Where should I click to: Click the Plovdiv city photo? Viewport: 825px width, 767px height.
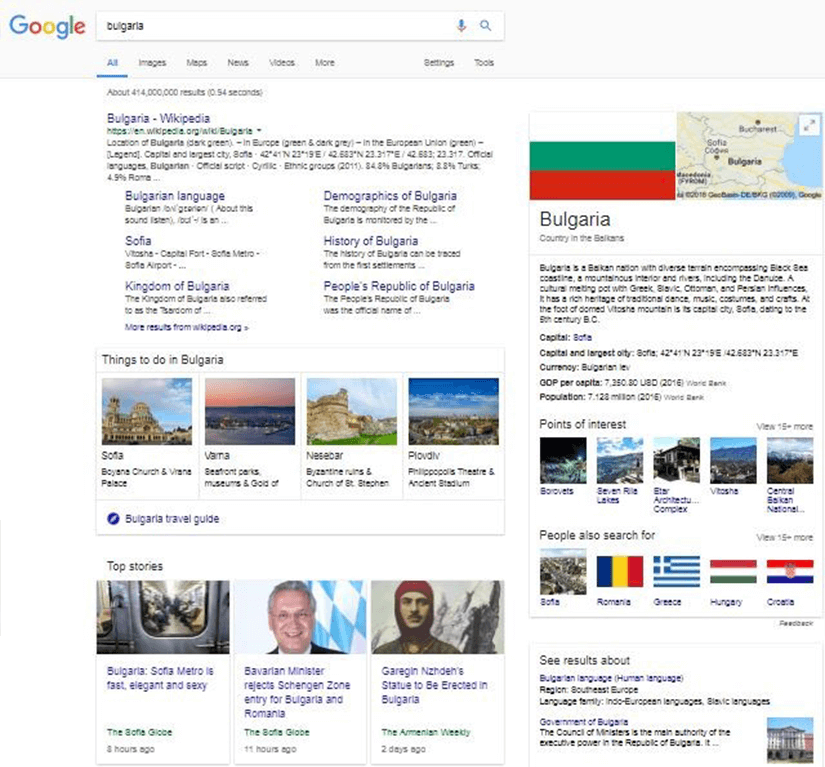tap(454, 411)
